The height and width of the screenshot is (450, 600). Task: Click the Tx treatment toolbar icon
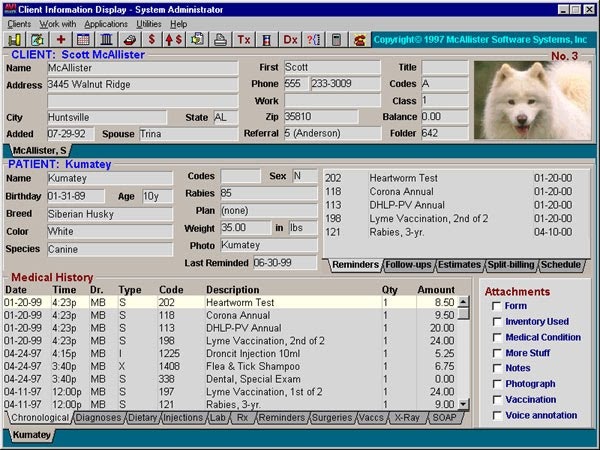(244, 40)
